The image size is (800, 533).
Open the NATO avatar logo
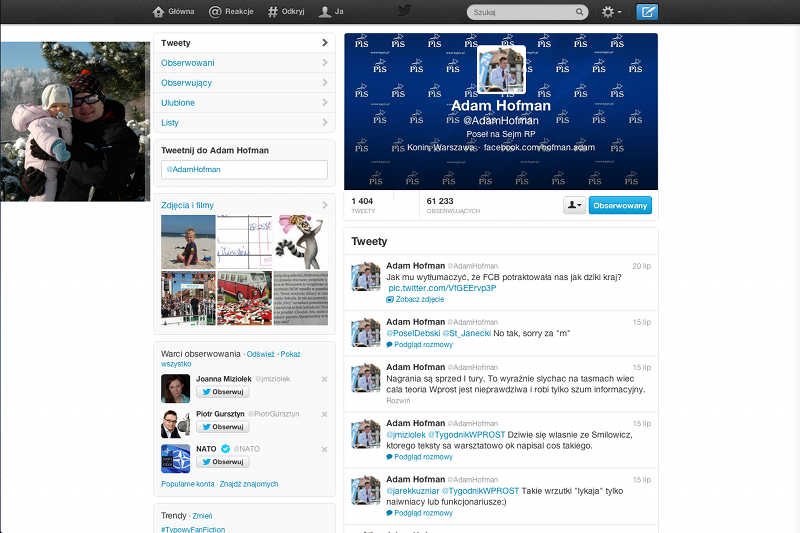(176, 459)
